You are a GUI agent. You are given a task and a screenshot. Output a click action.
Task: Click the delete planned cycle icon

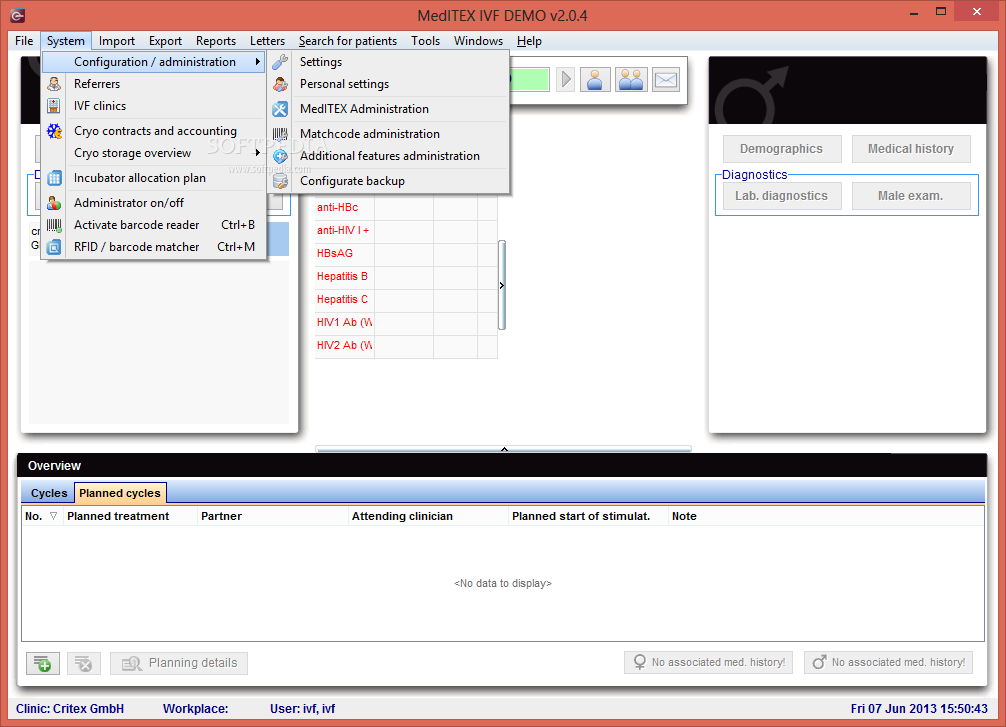point(83,663)
